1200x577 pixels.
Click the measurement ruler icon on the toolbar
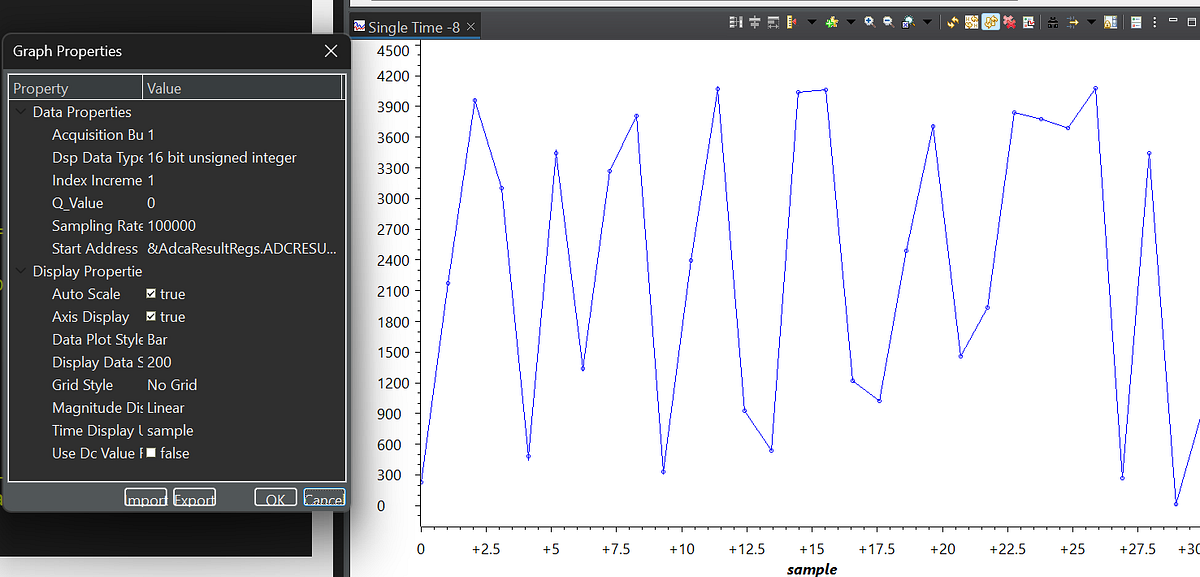tap(790, 22)
